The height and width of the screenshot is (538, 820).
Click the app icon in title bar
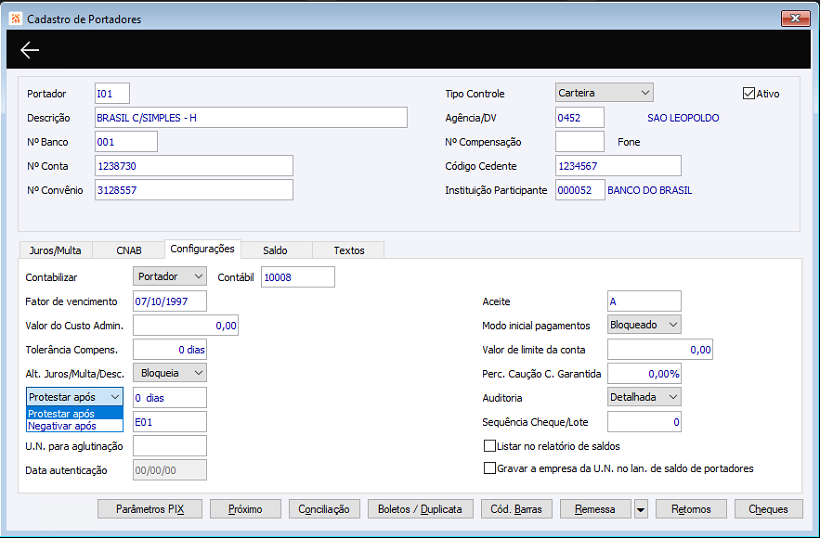(x=13, y=19)
